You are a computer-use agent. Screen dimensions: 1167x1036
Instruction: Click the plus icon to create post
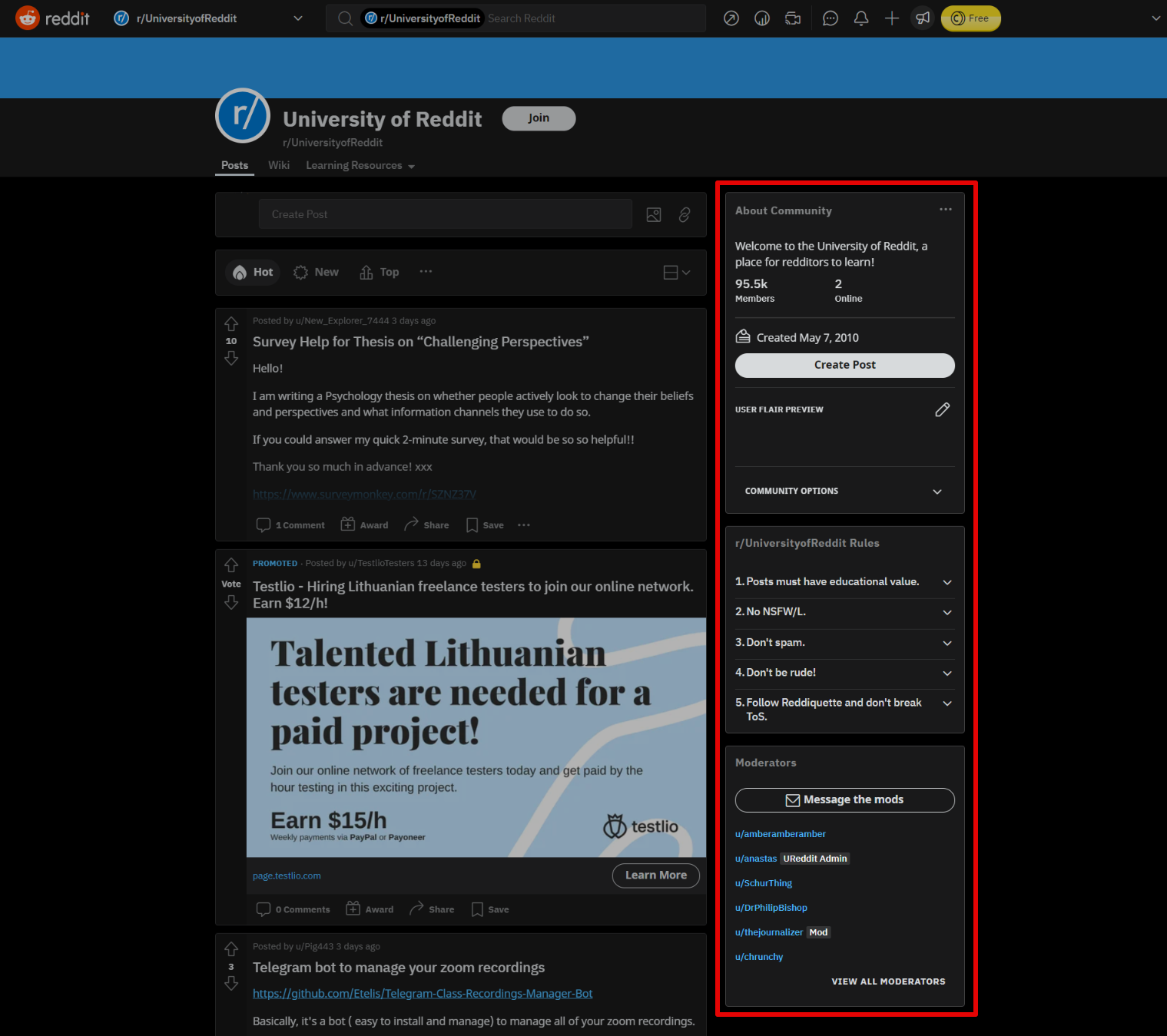(892, 18)
